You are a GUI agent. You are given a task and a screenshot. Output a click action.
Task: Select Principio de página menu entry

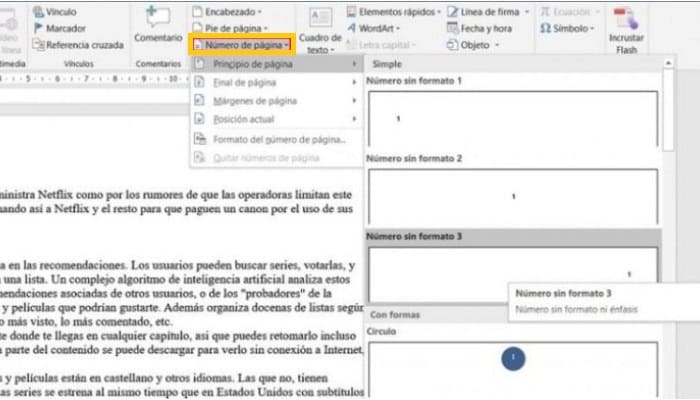276,64
